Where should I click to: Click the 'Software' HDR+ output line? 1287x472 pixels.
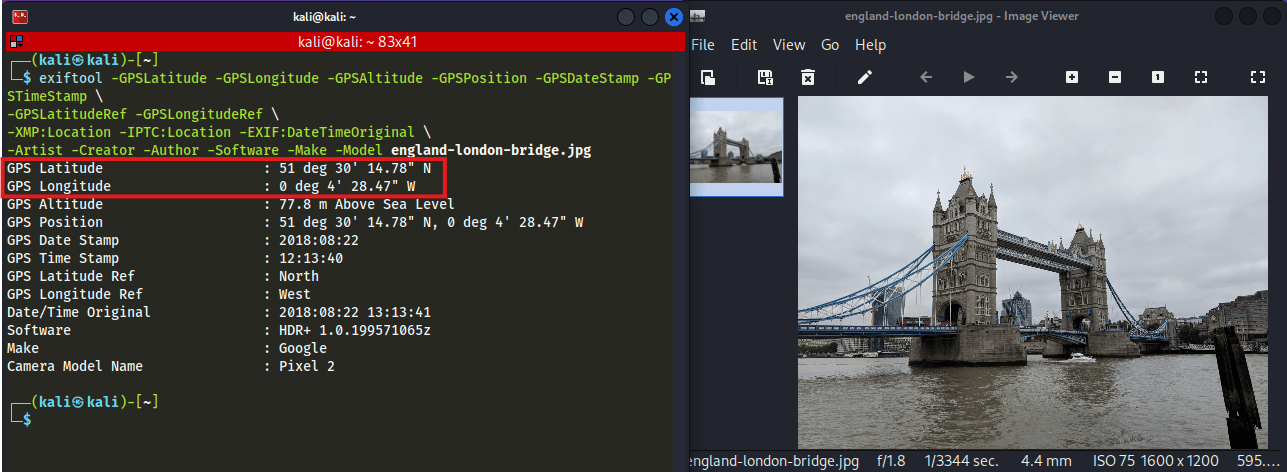click(218, 330)
